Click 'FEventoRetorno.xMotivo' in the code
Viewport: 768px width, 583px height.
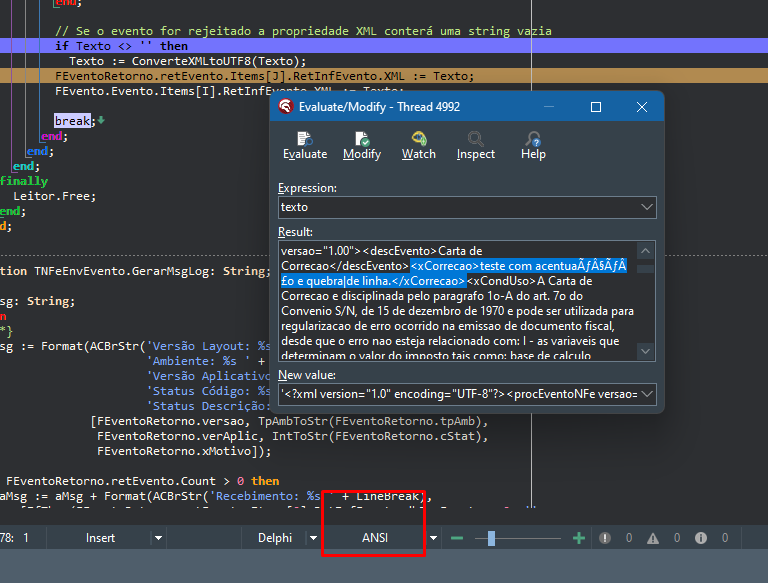(x=174, y=451)
